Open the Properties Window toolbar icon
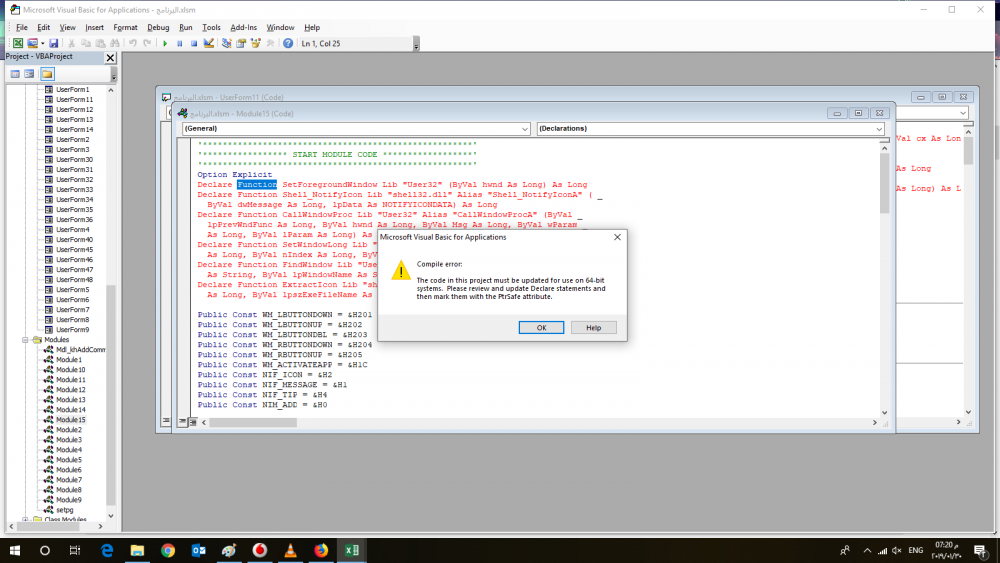 pos(241,43)
